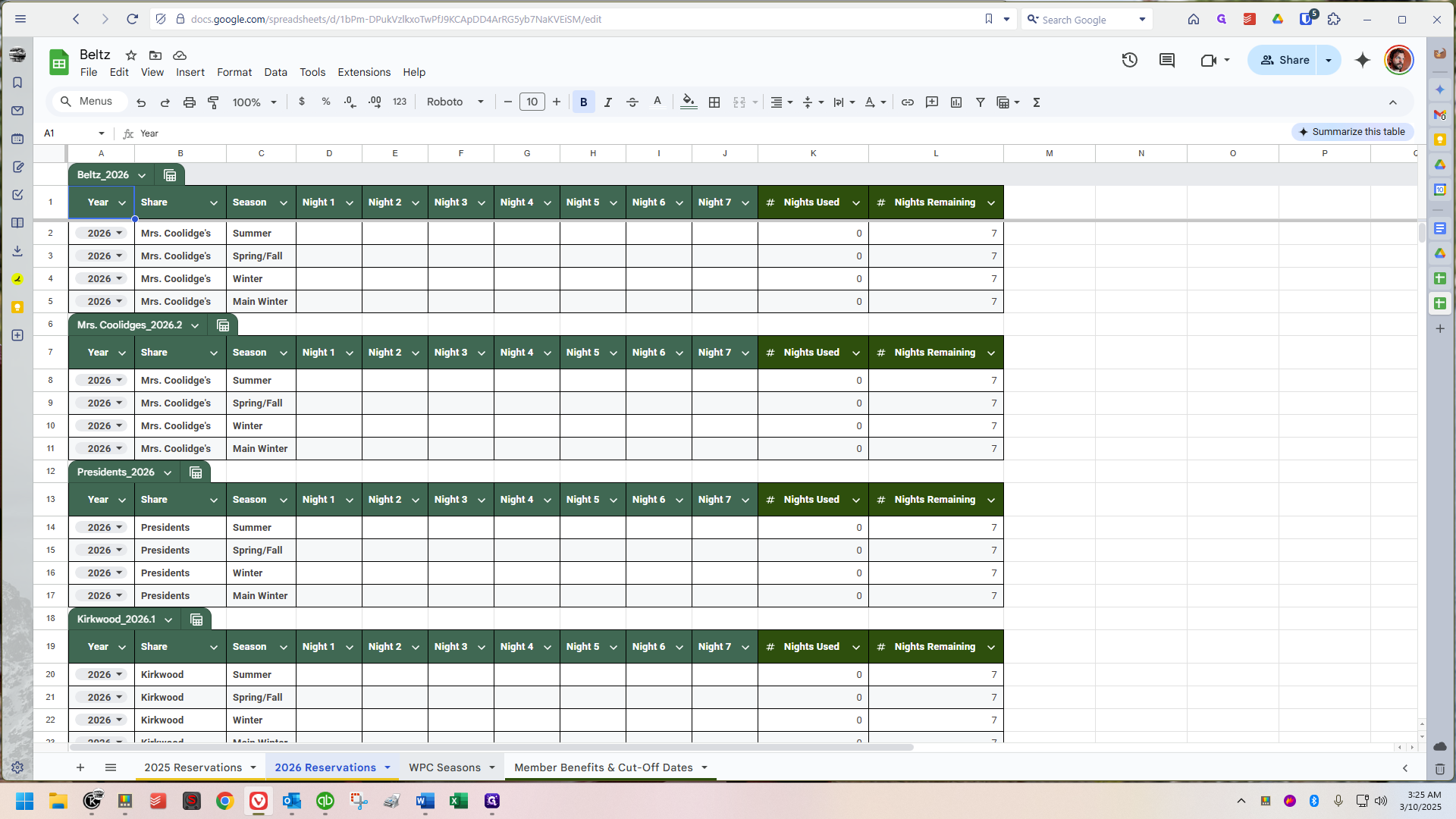This screenshot has width=1456, height=819.
Task: Open the Roboto font dropdown
Action: click(455, 102)
